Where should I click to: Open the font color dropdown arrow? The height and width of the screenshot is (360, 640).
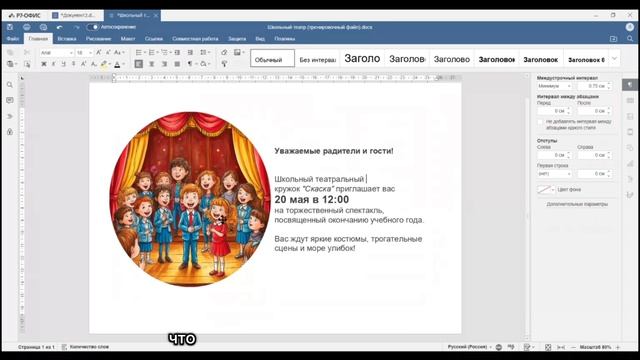point(123,64)
